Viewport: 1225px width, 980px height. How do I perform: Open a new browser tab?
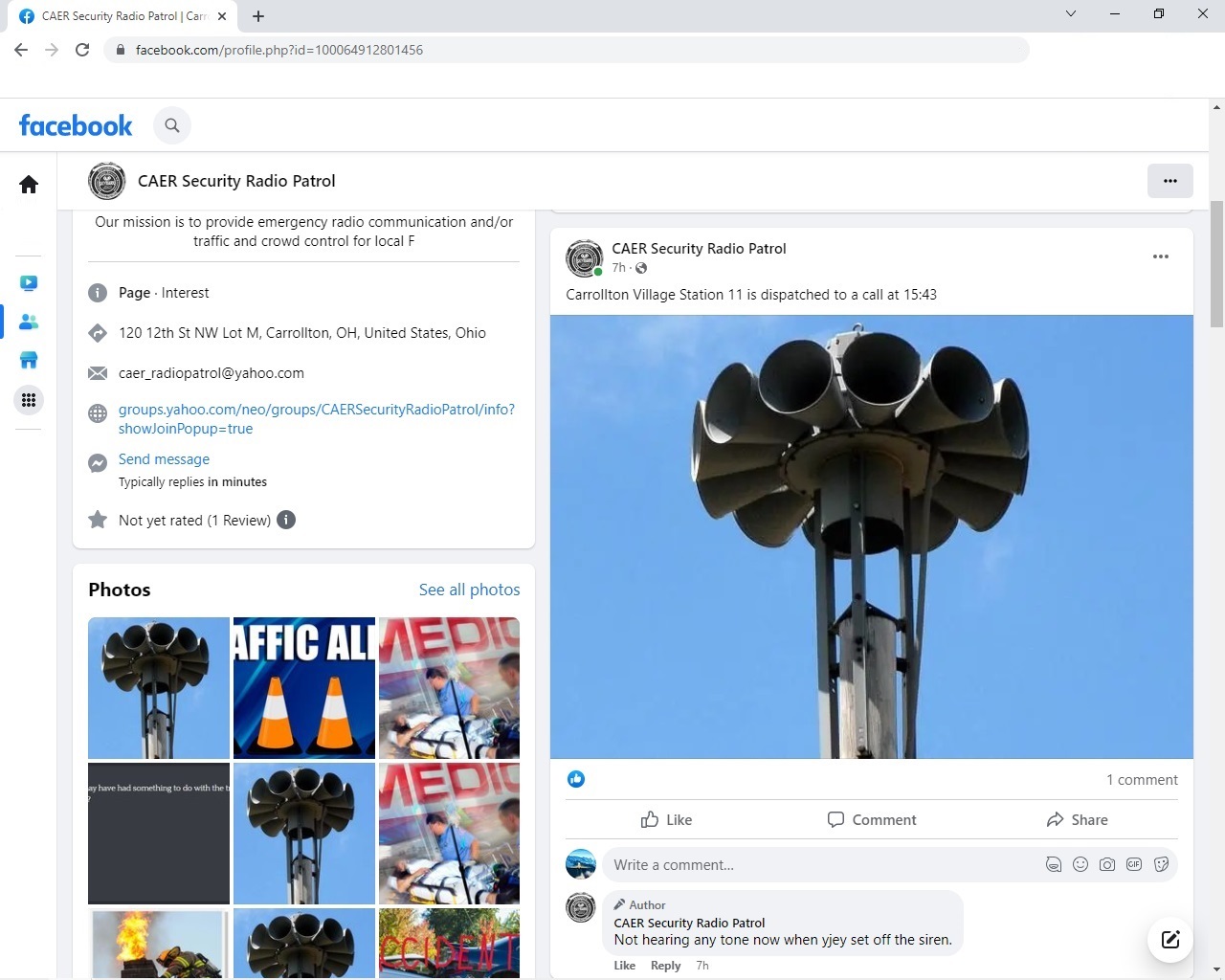[x=258, y=16]
